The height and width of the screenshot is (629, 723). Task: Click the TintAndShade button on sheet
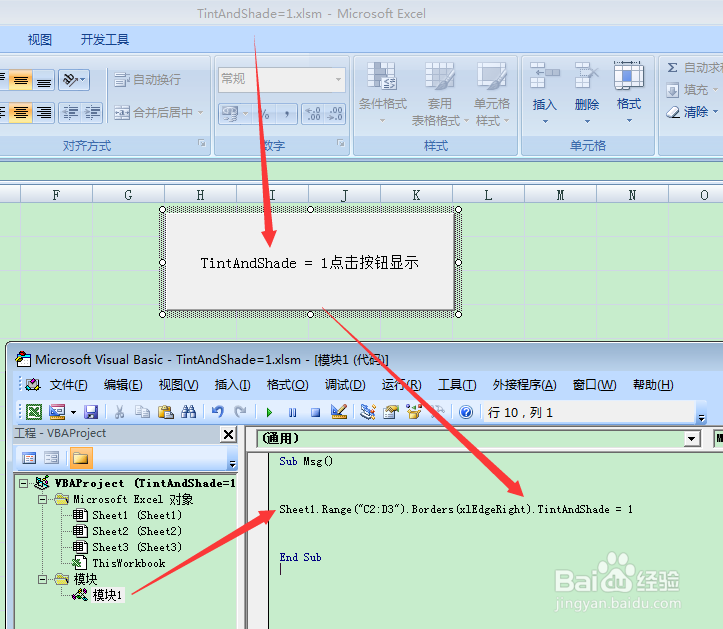[x=310, y=262]
